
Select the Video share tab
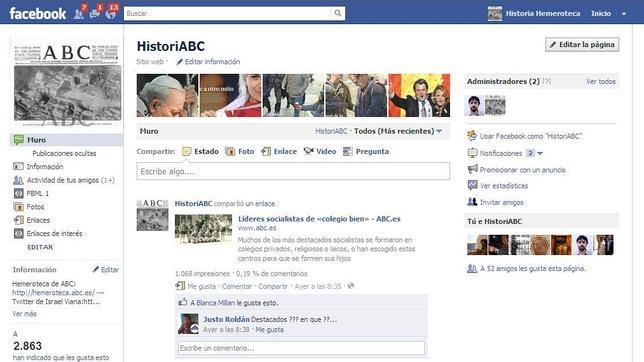click(320, 151)
